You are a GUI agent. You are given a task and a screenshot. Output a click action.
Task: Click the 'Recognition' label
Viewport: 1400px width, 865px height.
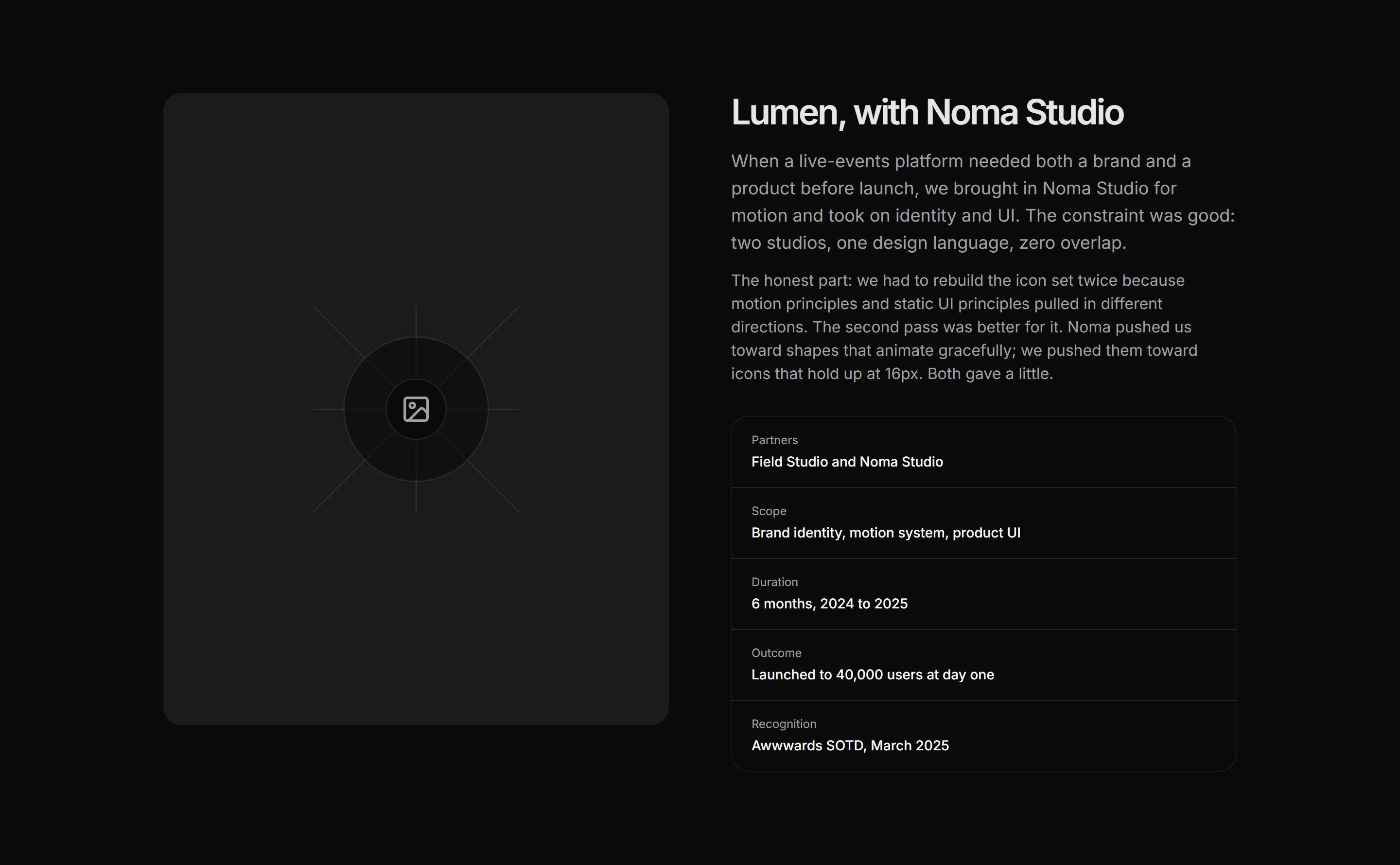coord(783,724)
